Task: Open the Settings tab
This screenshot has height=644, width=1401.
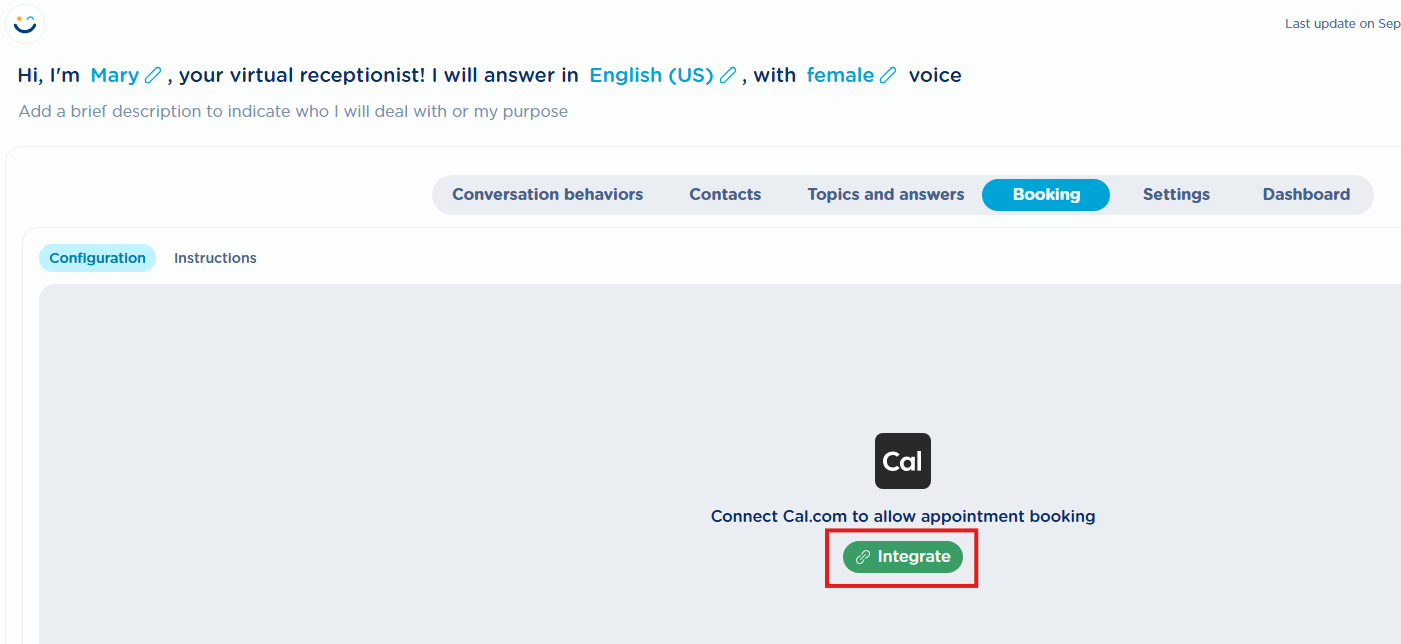Action: pos(1176,195)
